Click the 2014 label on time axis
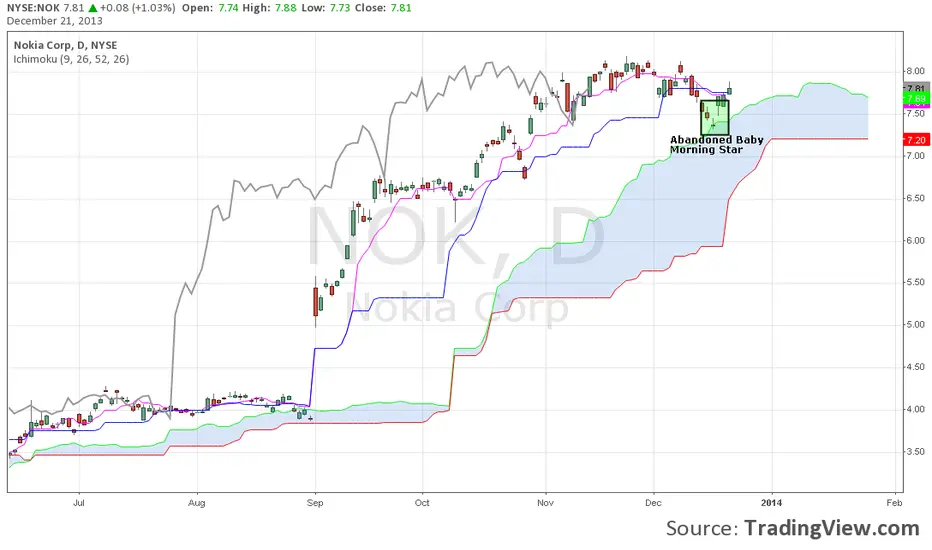The height and width of the screenshot is (550, 932). pyautogui.click(x=772, y=503)
